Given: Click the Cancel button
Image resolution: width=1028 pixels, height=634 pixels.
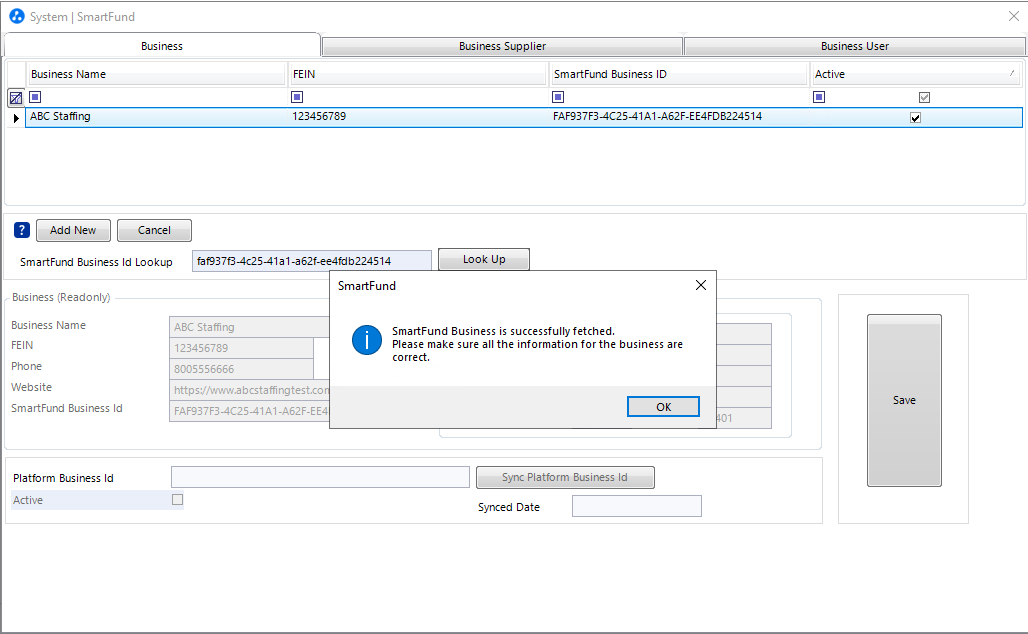Looking at the screenshot, I should coord(154,230).
